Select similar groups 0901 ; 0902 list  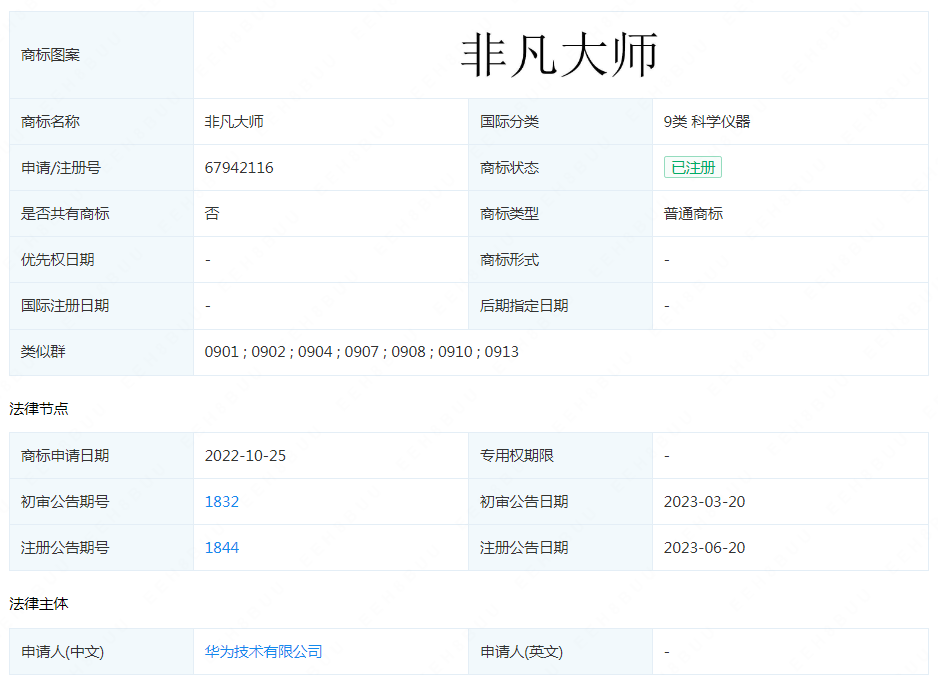click(x=361, y=352)
